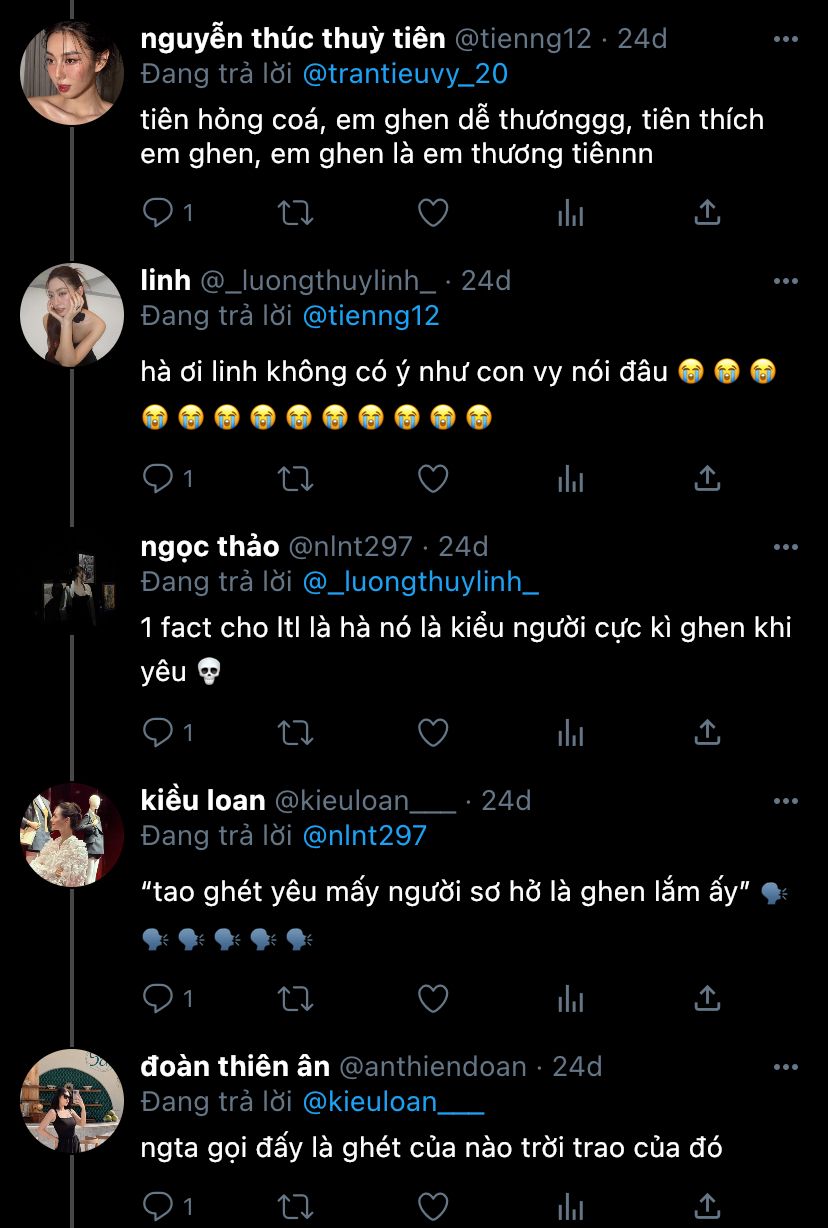View analytics for linh's tweet

tap(571, 479)
